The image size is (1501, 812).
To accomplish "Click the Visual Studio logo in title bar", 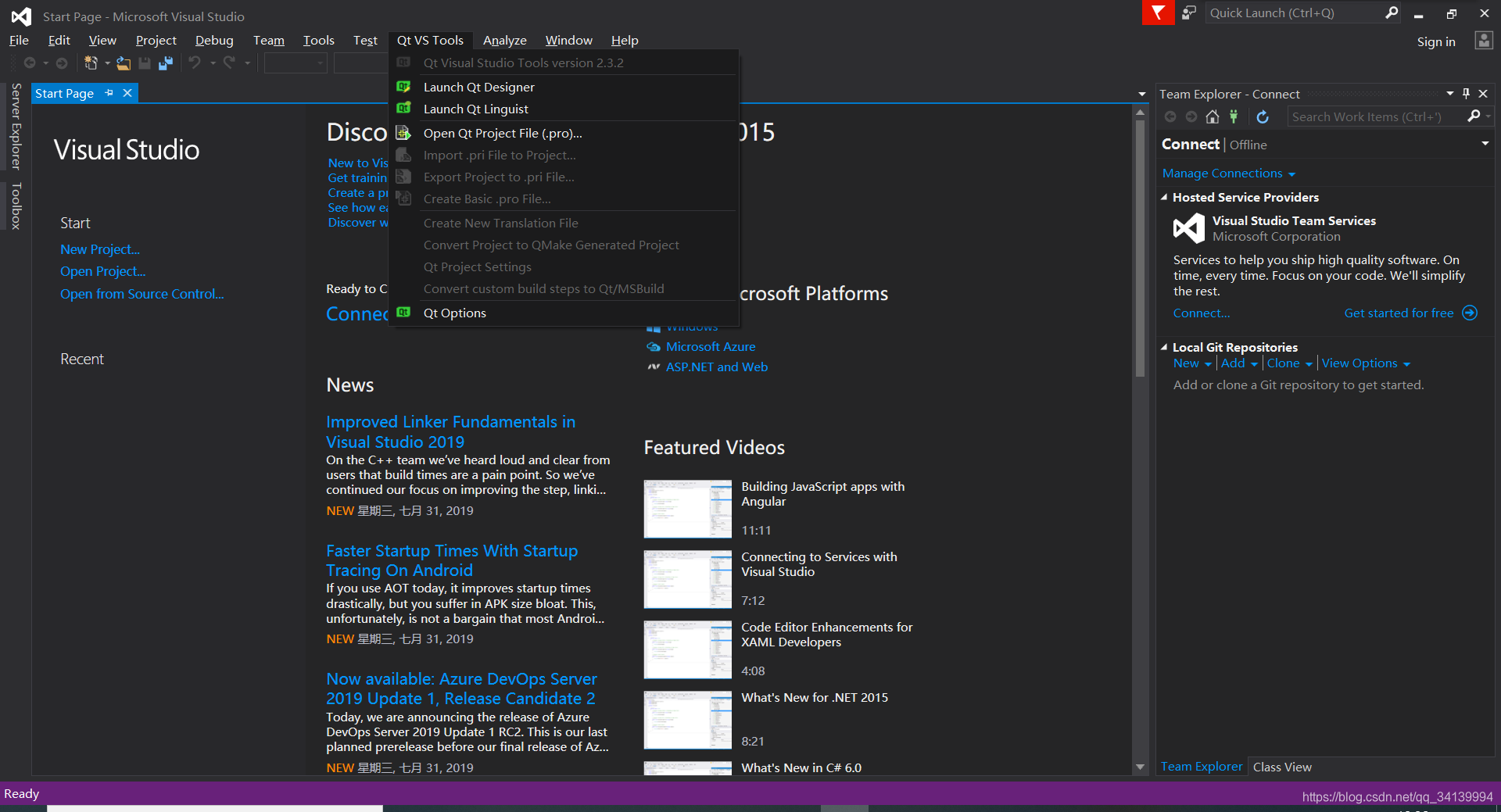I will point(21,16).
